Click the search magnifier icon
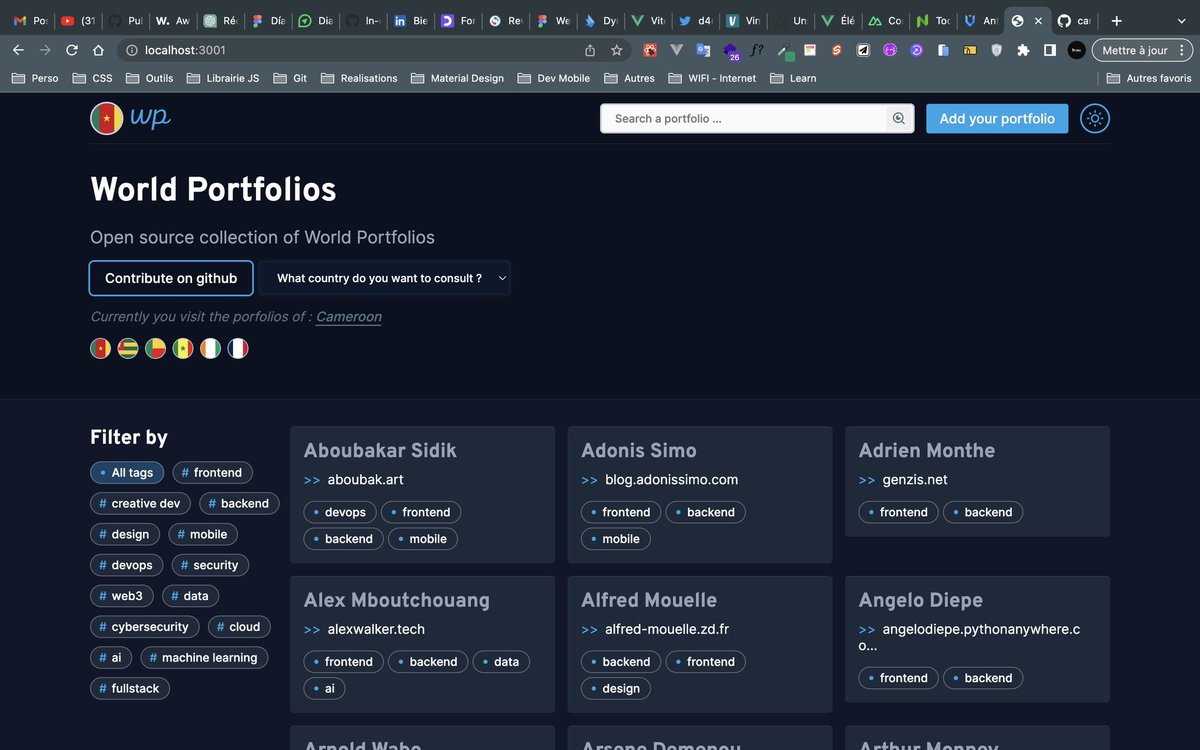The height and width of the screenshot is (750, 1200). (899, 118)
